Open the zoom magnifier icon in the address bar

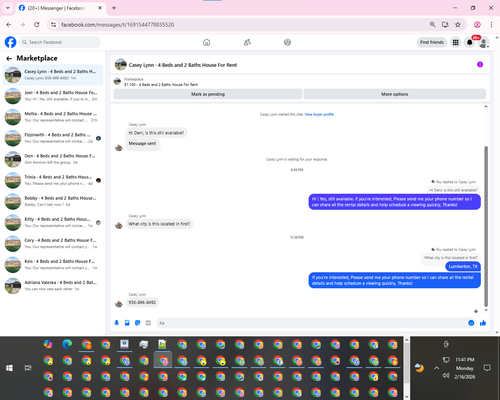coord(432,25)
